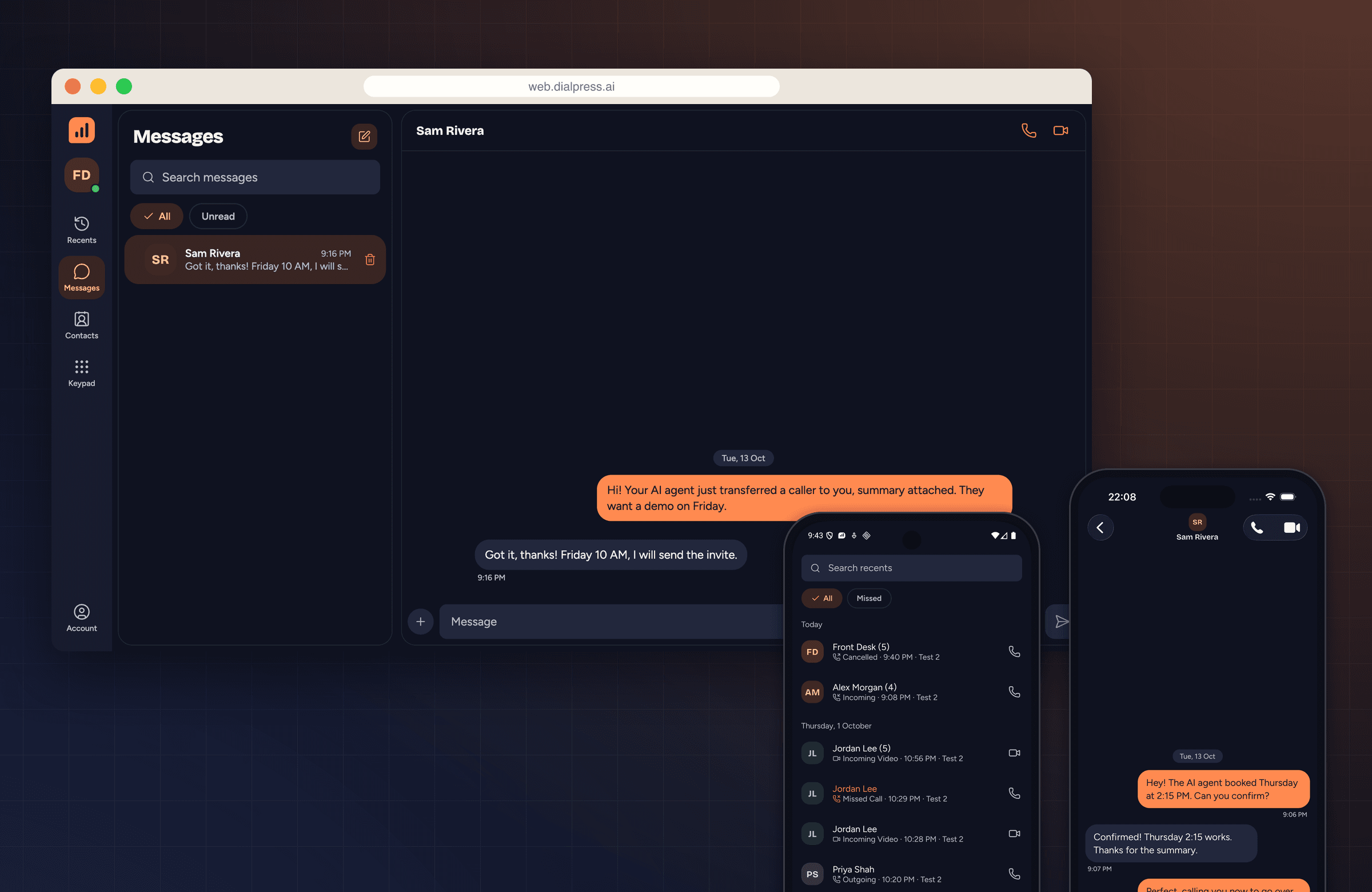Image resolution: width=1372 pixels, height=892 pixels.
Task: Send the message with the paper plane icon
Action: point(1061,622)
